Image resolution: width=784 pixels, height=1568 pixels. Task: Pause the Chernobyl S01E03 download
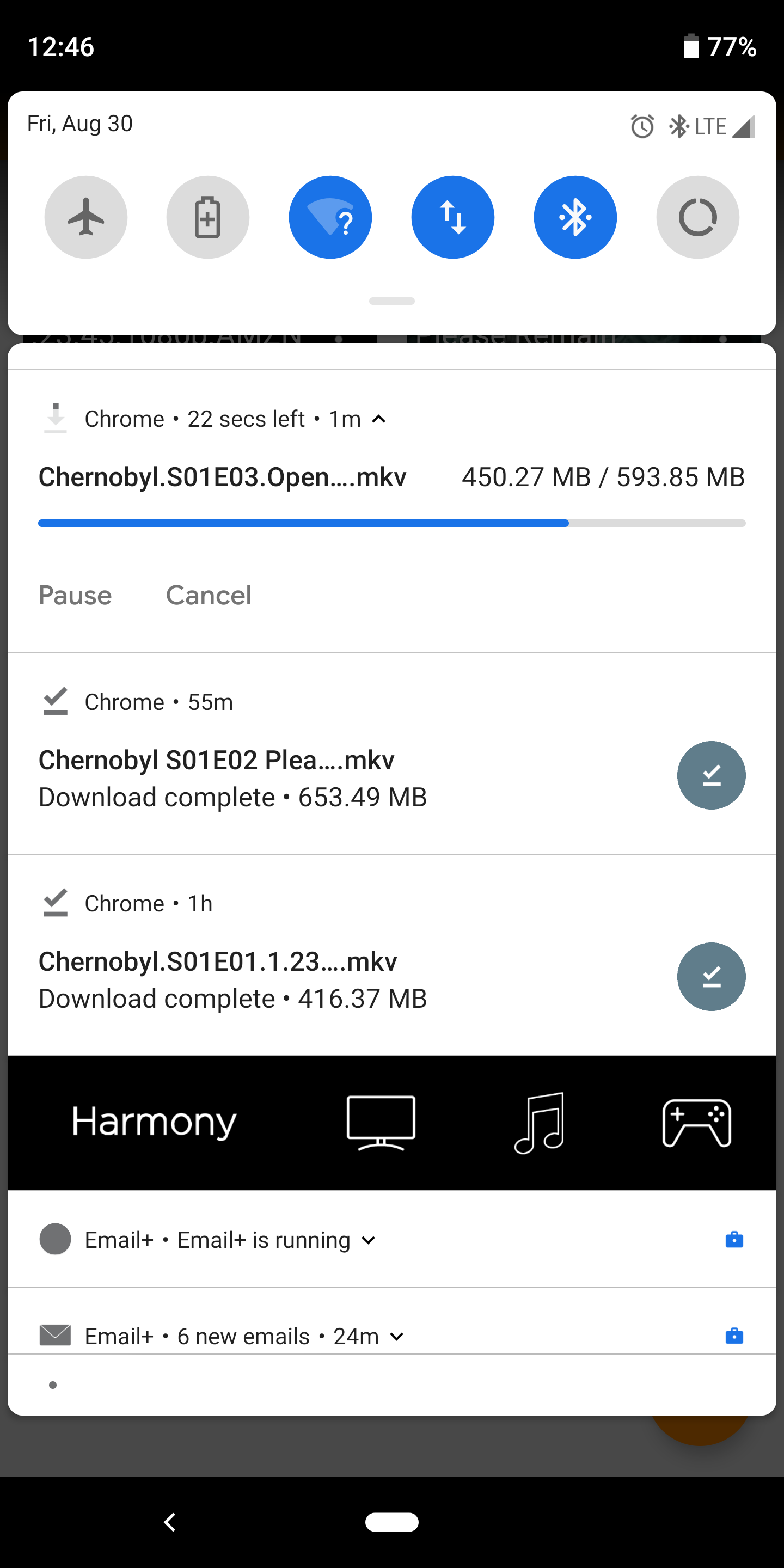76,595
